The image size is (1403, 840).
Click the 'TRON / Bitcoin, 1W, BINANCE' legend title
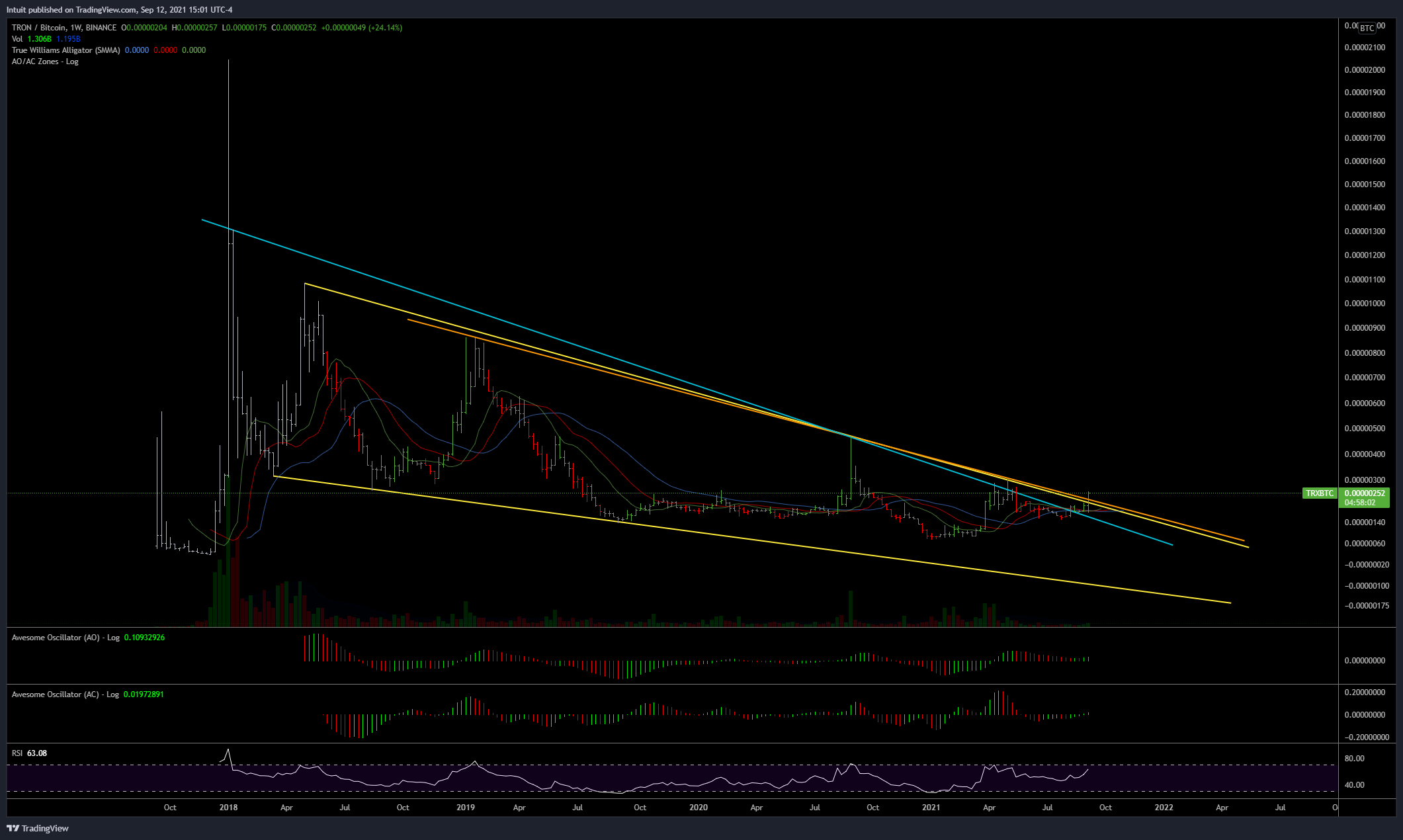(64, 28)
